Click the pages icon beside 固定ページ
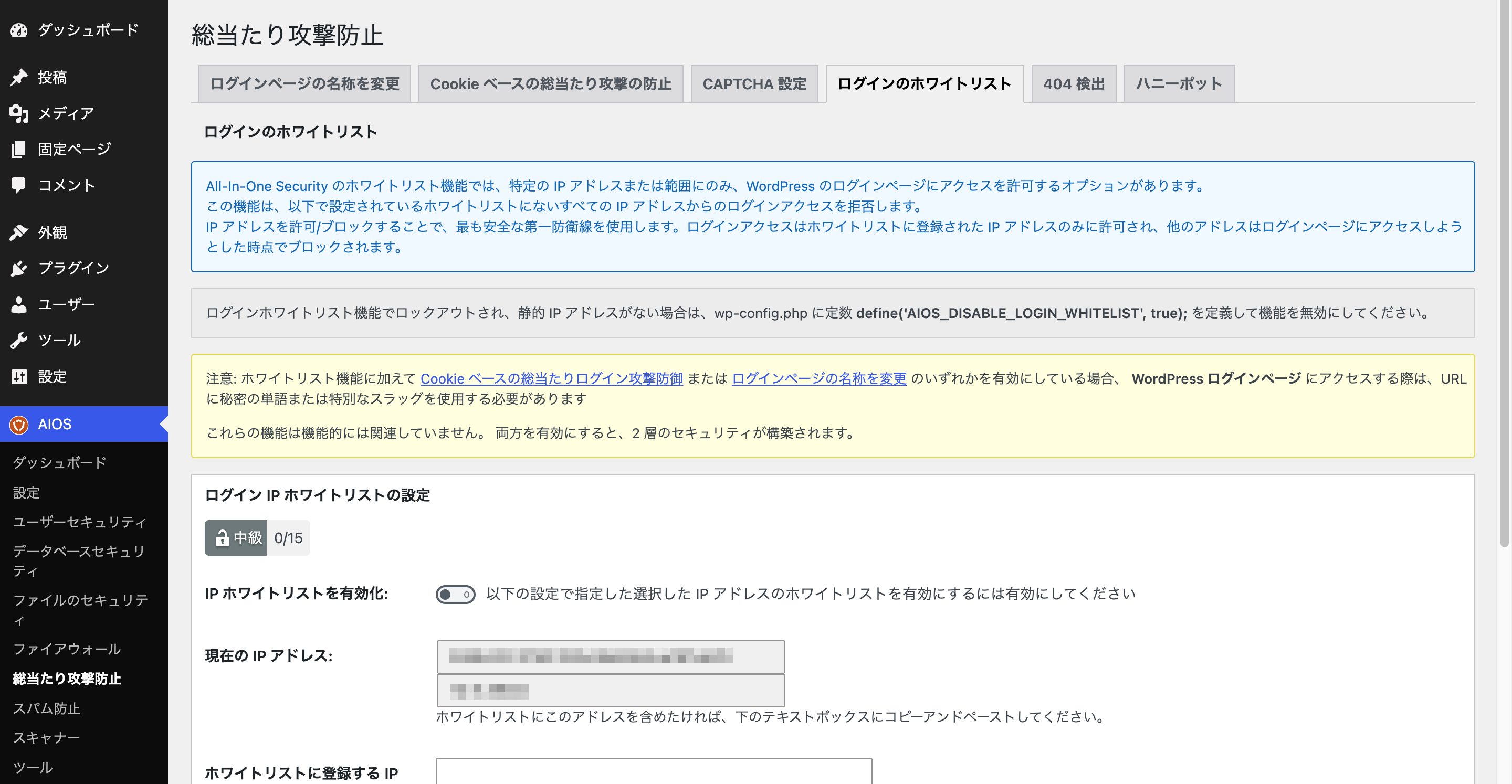This screenshot has height=784, width=1512. [19, 149]
